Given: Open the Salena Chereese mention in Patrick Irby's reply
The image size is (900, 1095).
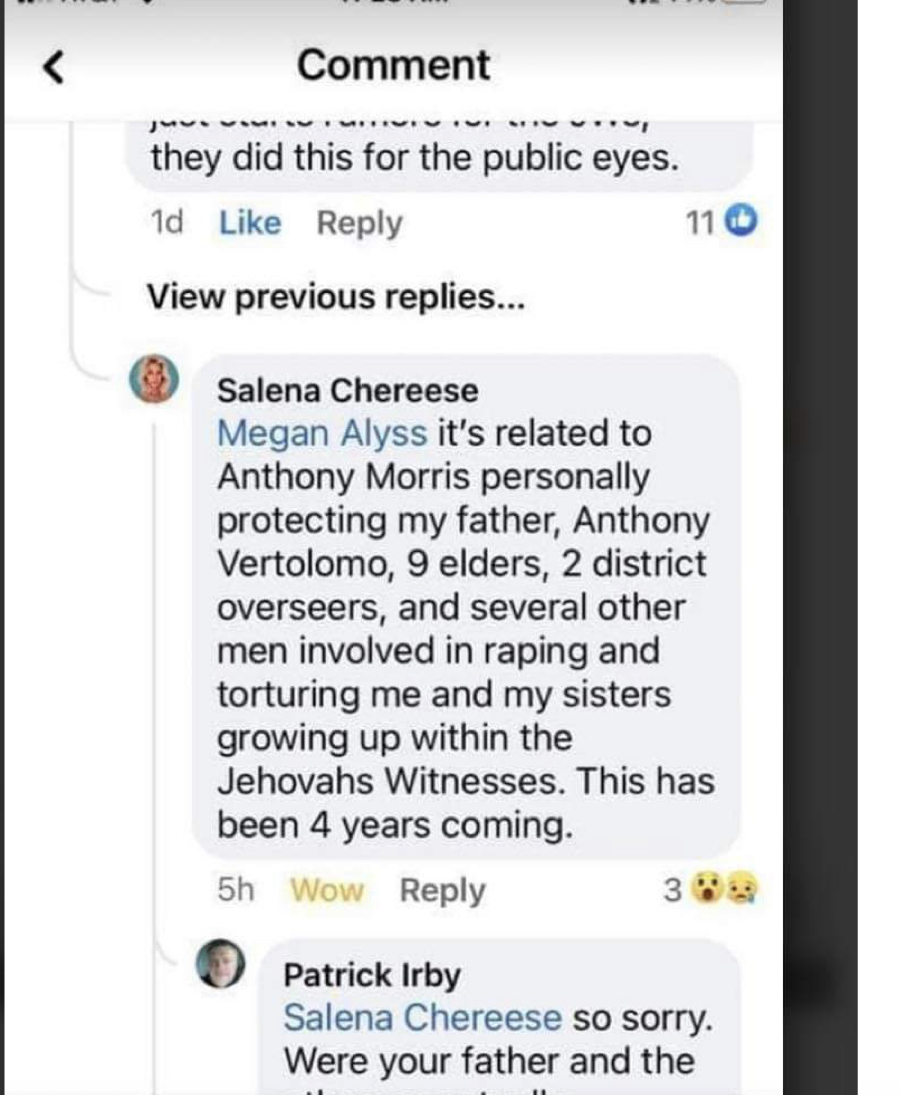Looking at the screenshot, I should pyautogui.click(x=422, y=1017).
